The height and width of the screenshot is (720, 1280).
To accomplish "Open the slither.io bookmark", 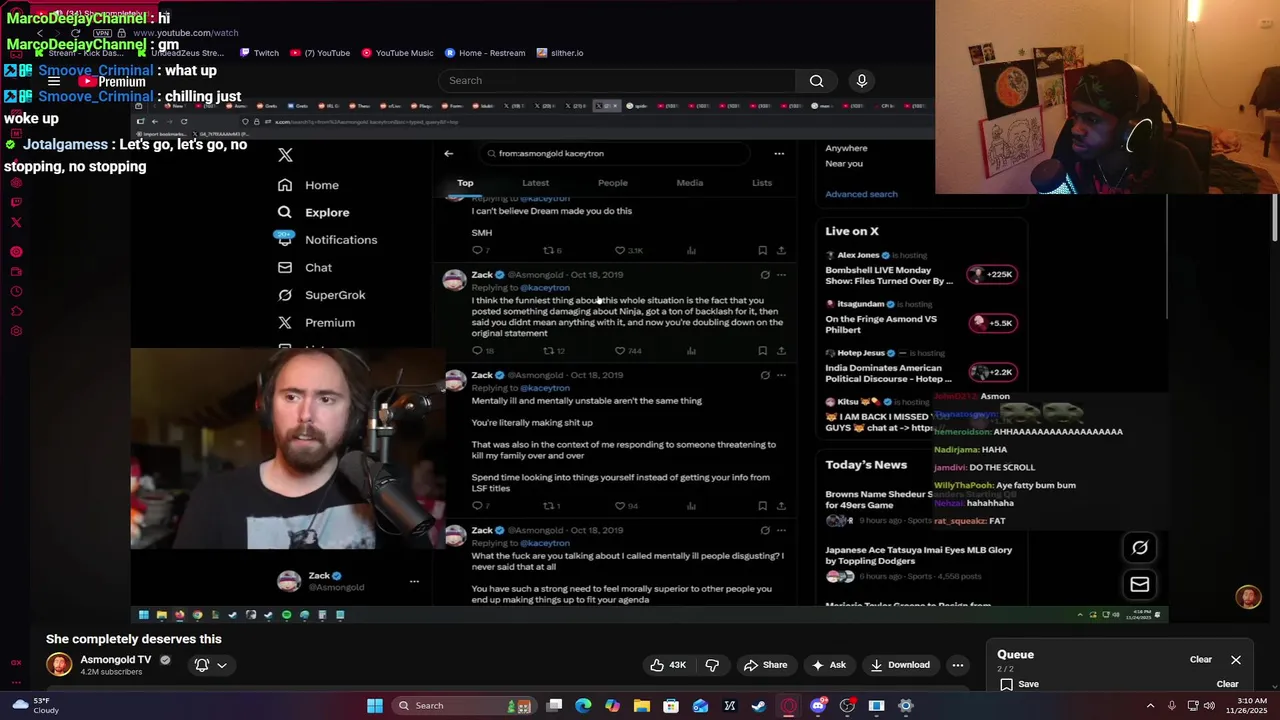I will (x=560, y=53).
